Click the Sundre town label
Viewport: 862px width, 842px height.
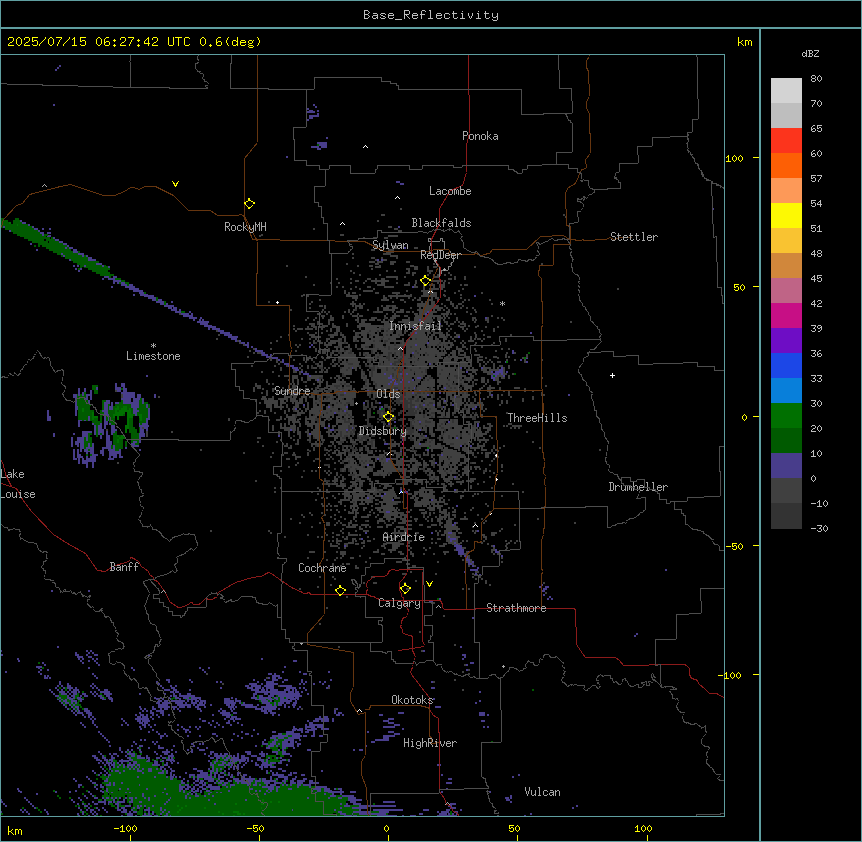point(292,391)
